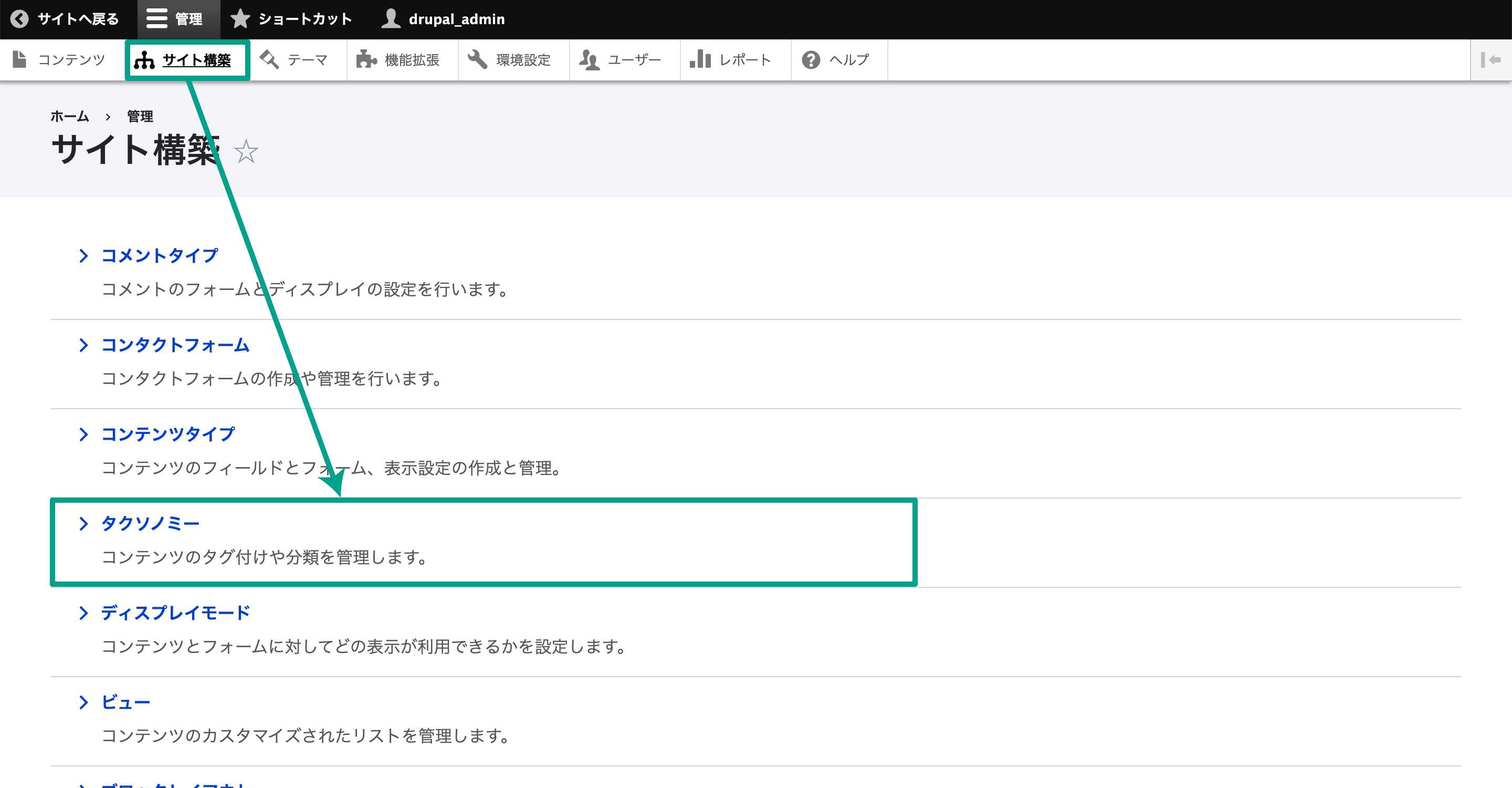The height and width of the screenshot is (788, 1512).
Task: Open the テーマ menu item
Action: pyautogui.click(x=298, y=59)
